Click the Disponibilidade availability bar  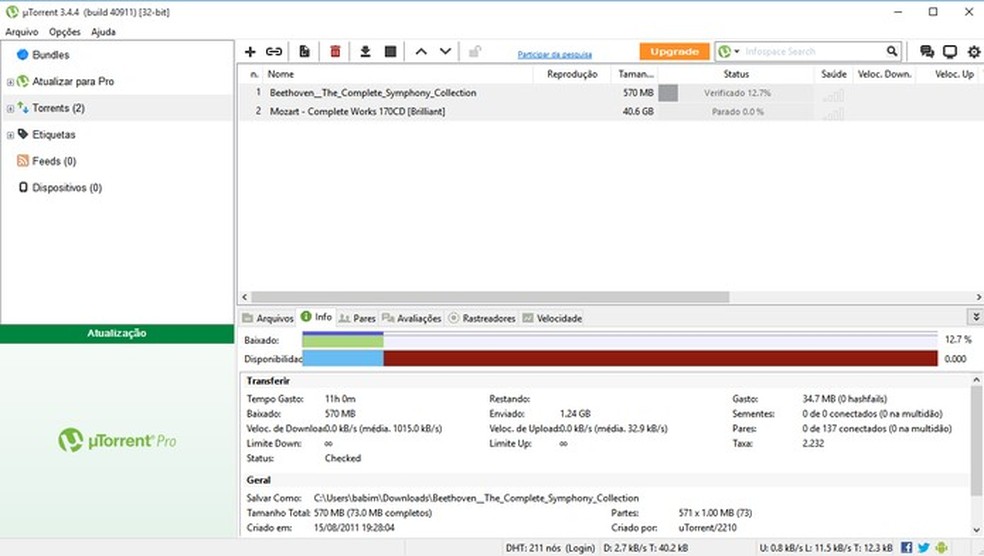pyautogui.click(x=619, y=359)
